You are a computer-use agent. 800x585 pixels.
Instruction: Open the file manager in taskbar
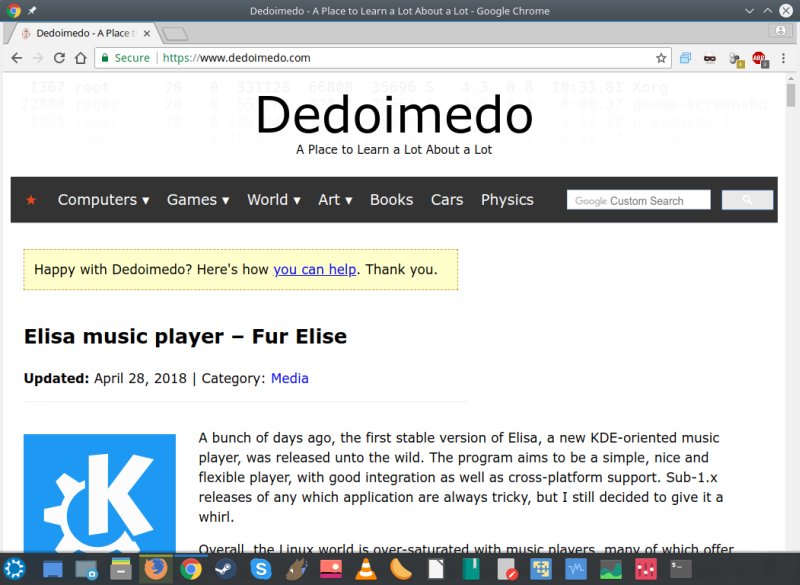121,569
